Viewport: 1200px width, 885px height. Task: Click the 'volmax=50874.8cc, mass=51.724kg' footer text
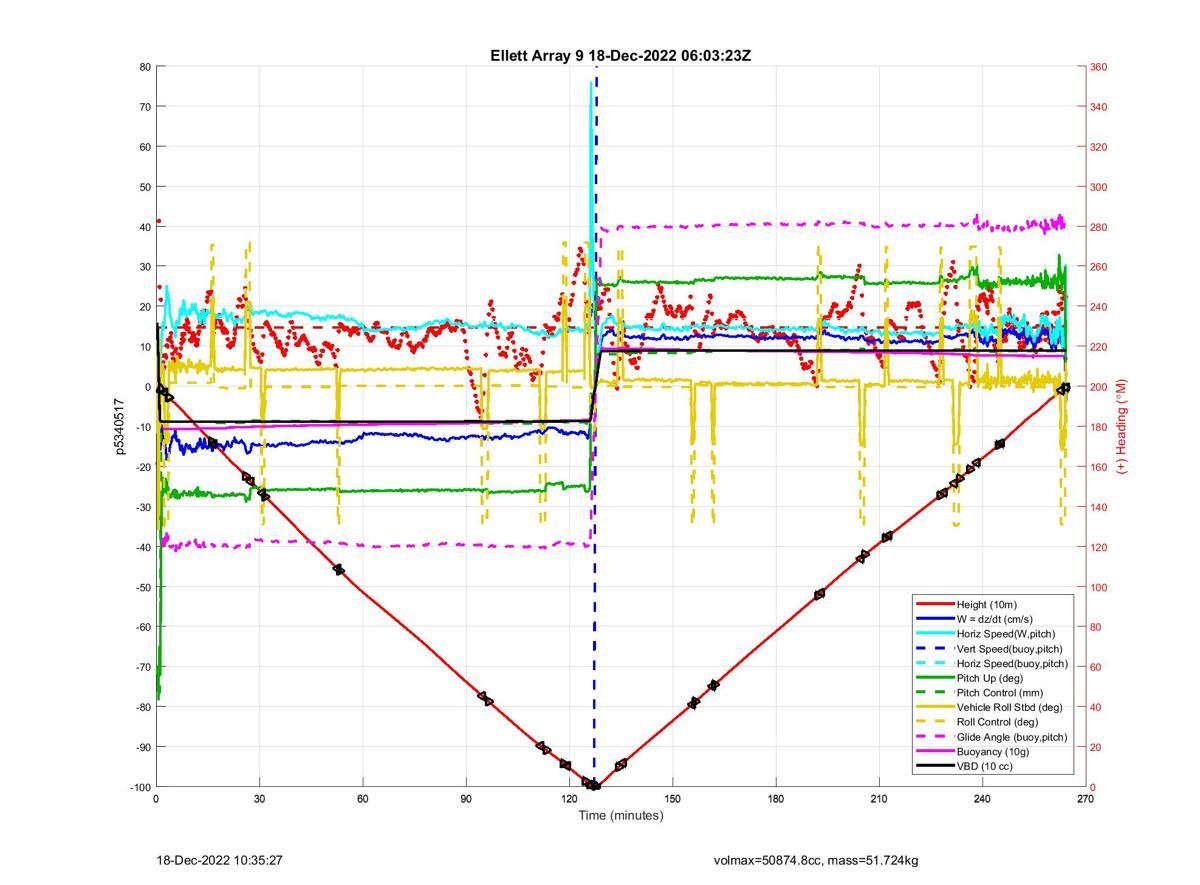coord(816,860)
